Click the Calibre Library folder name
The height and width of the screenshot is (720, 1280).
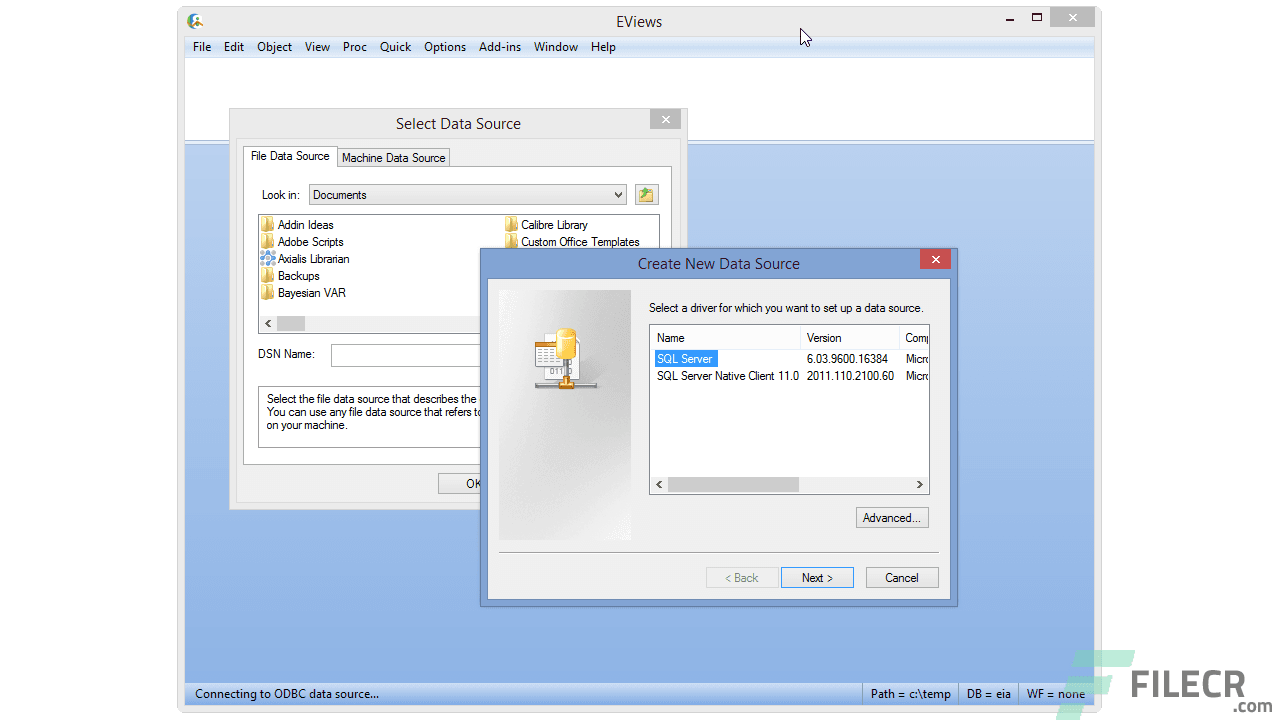coord(555,225)
